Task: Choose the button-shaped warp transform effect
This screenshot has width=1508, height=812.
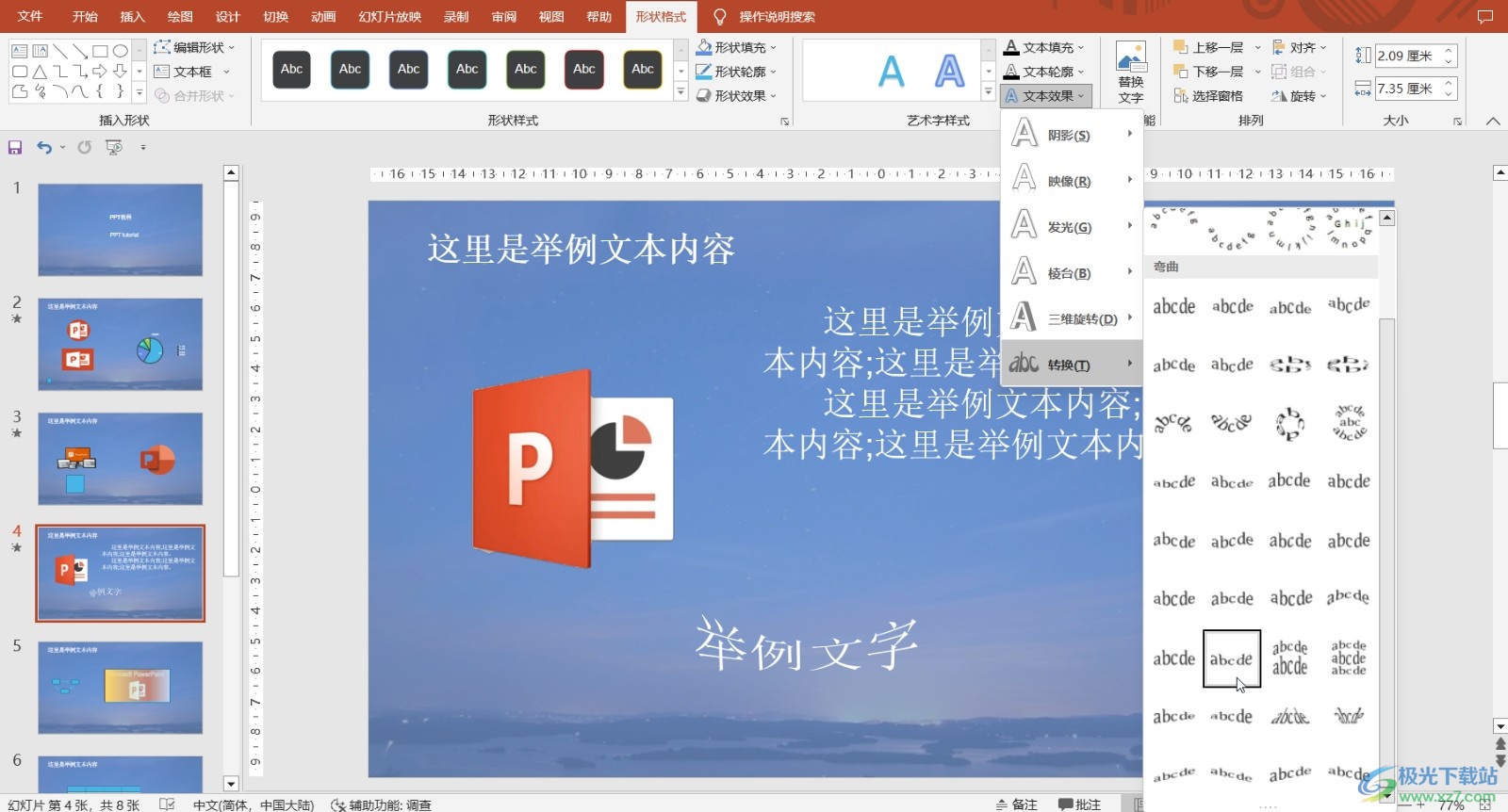Action: [1349, 424]
